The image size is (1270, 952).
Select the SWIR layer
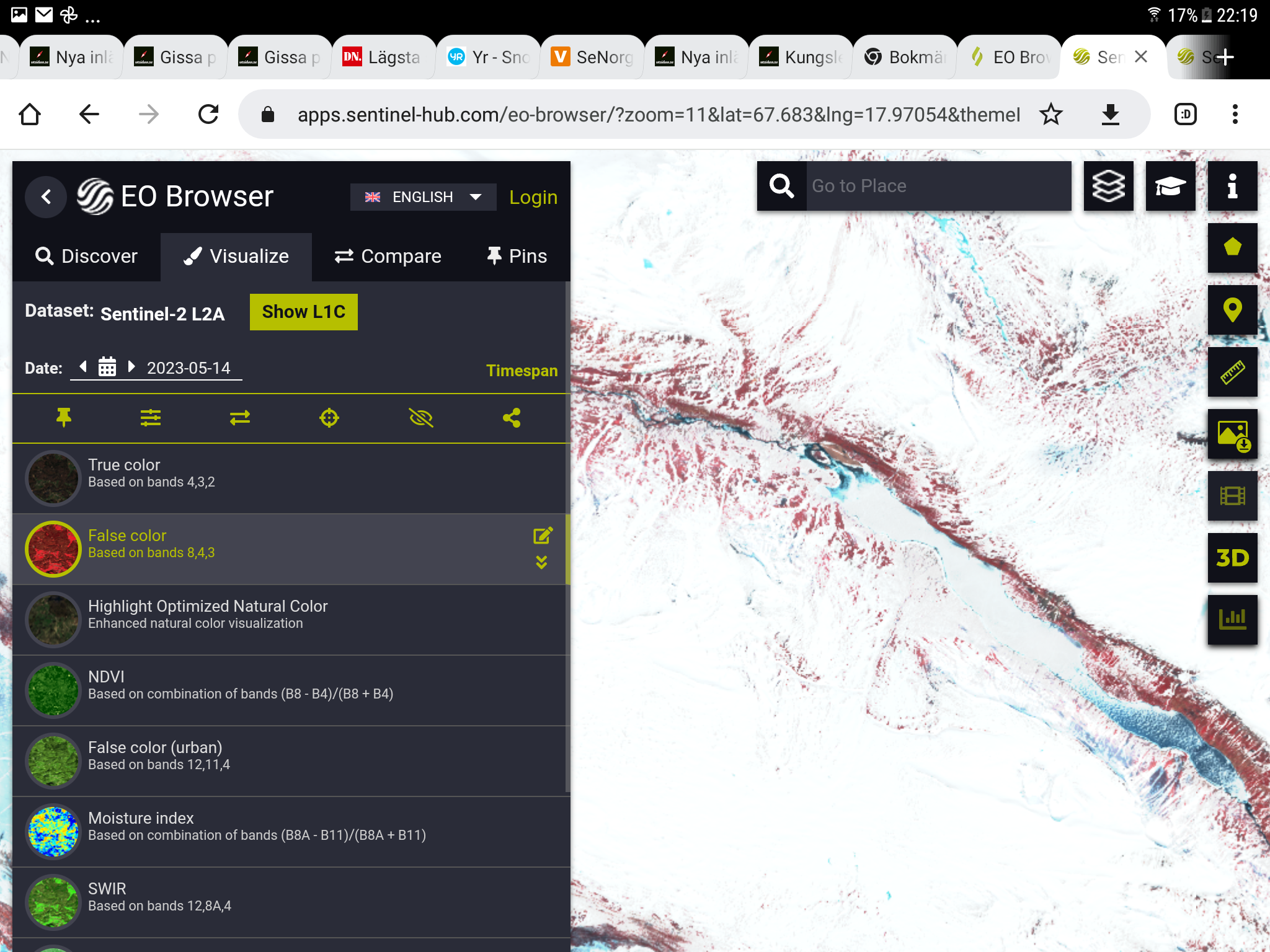290,902
